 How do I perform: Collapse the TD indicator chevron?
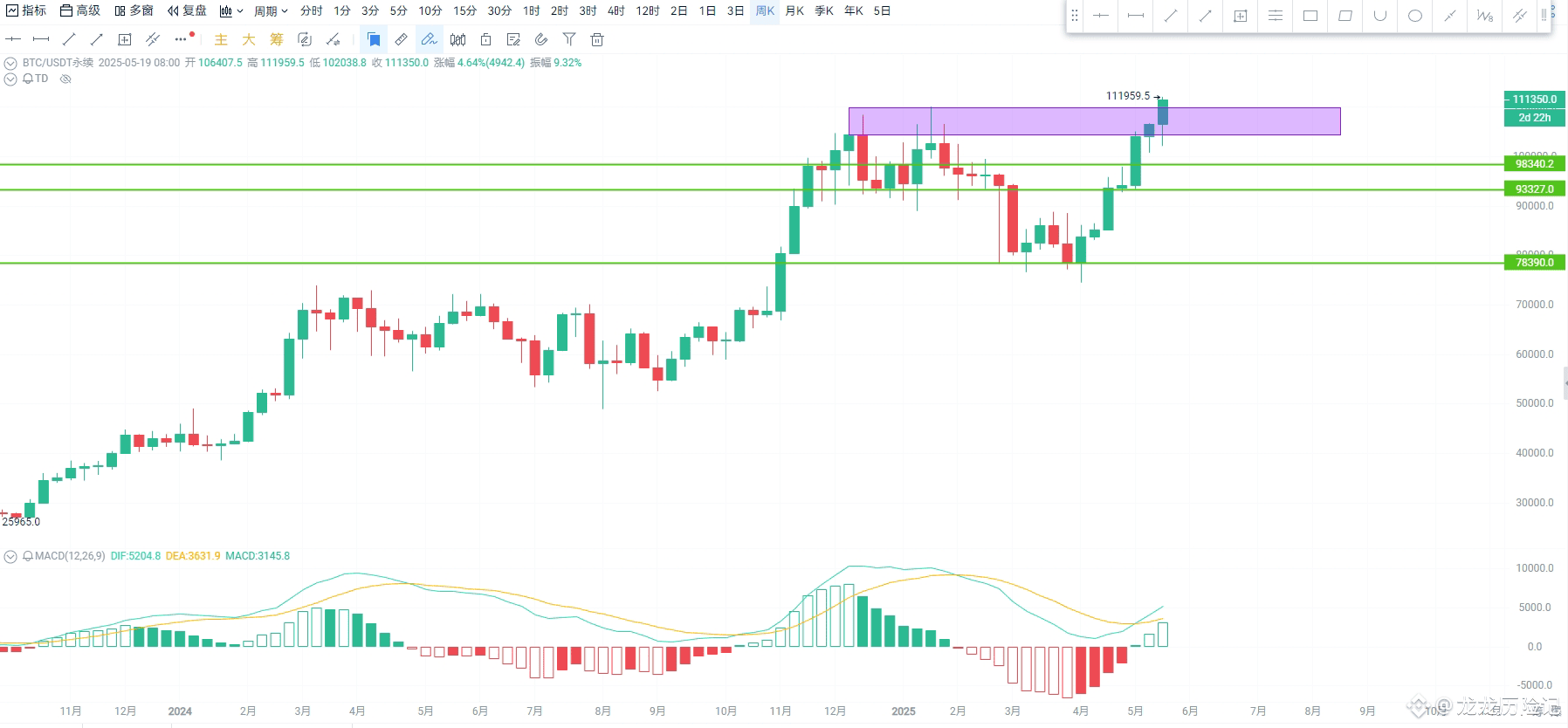point(10,79)
